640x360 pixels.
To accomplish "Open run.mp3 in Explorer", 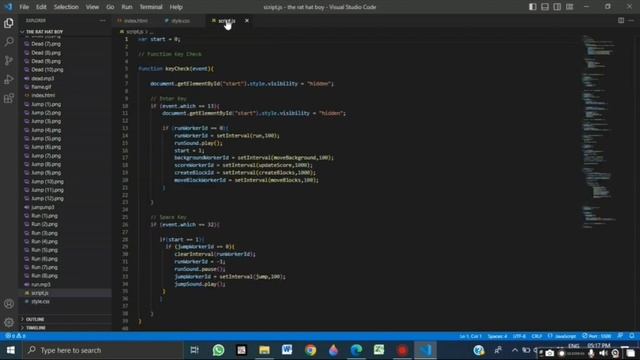I will tap(41, 284).
